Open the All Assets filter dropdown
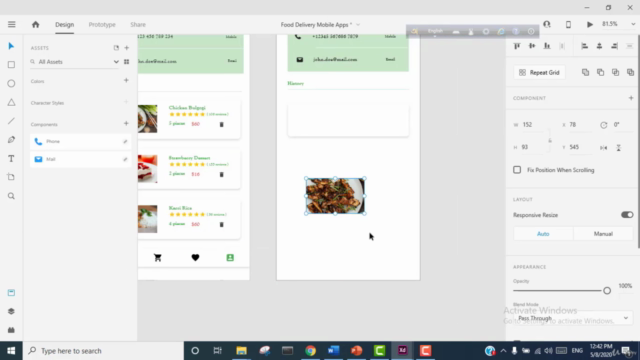This screenshot has height=360, width=640. [116, 62]
